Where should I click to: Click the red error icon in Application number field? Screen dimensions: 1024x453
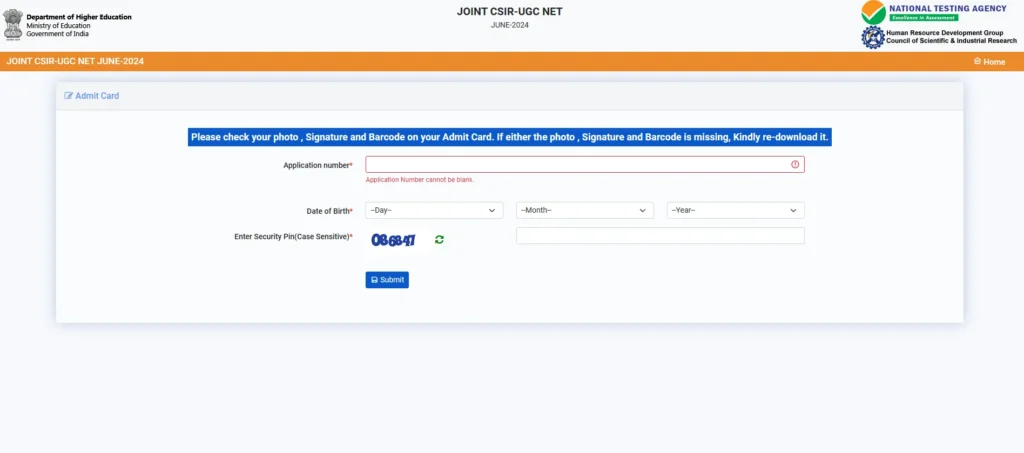tap(795, 164)
